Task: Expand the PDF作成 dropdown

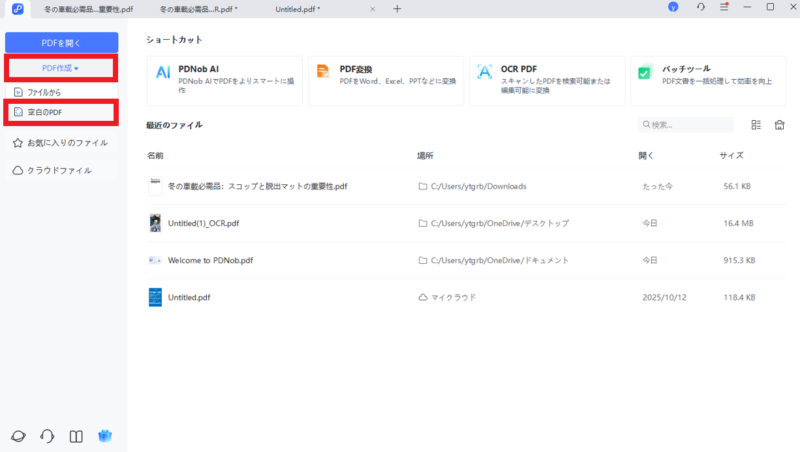Action: pos(61,68)
